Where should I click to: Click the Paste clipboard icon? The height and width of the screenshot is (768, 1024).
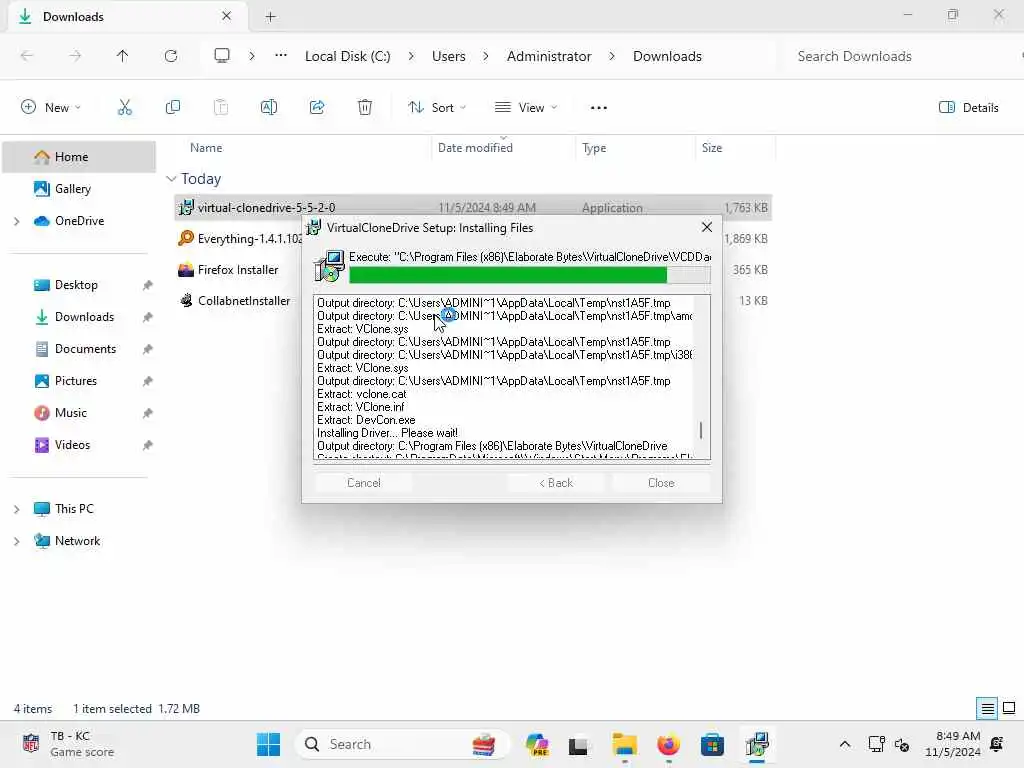click(221, 107)
